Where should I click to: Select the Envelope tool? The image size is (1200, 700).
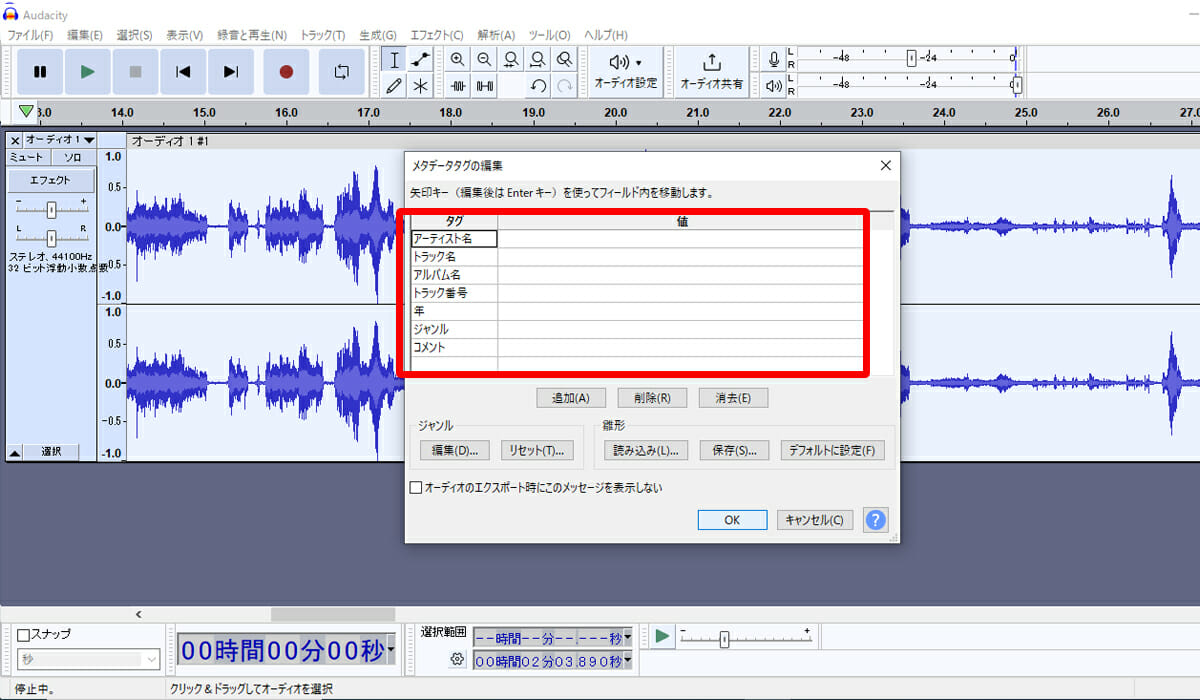(x=421, y=60)
